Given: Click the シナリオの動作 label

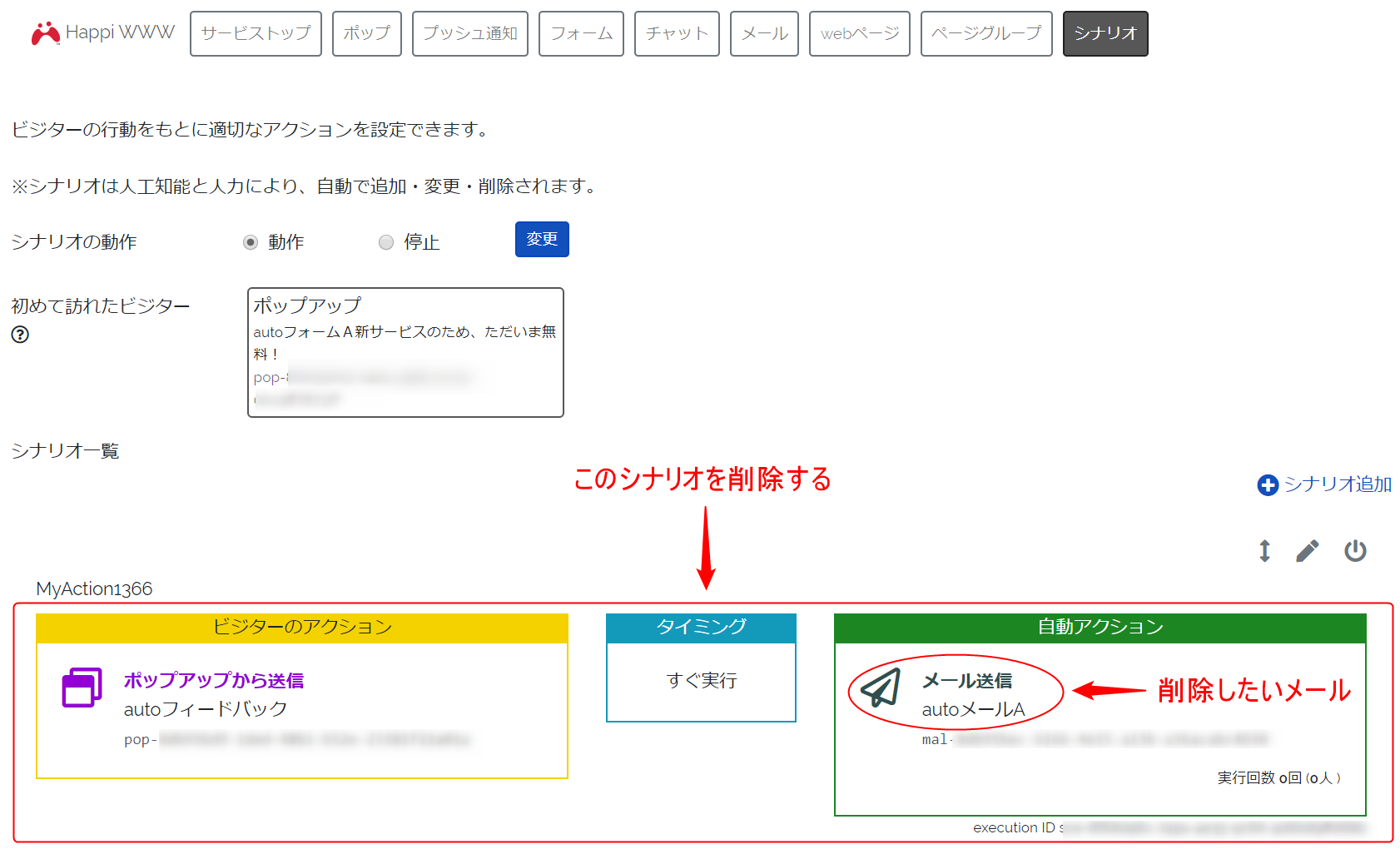Looking at the screenshot, I should click(x=74, y=242).
